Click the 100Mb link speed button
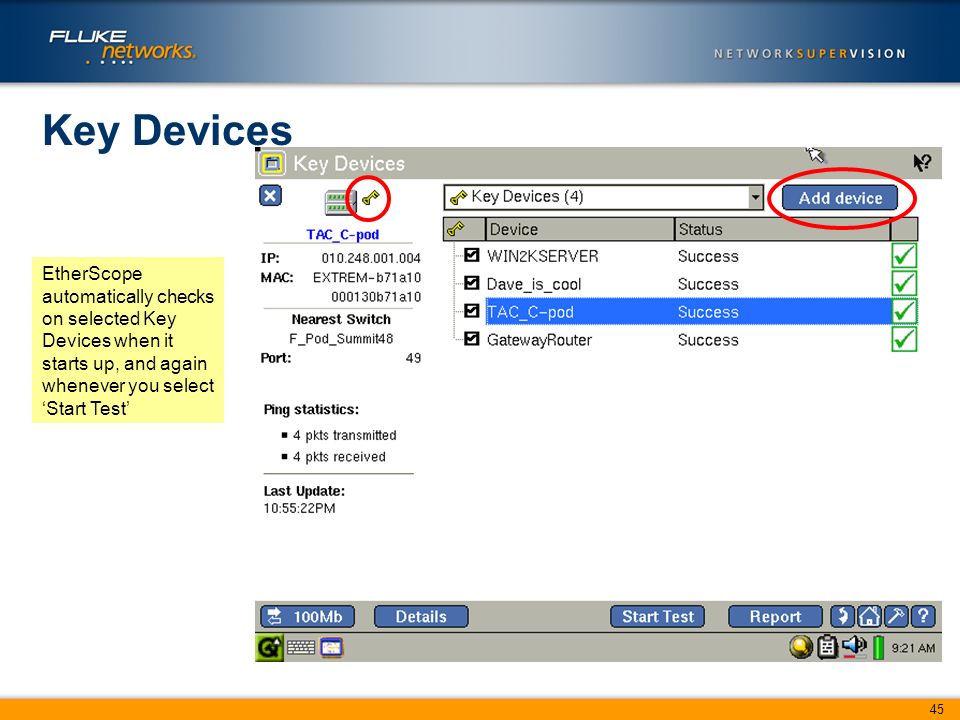The height and width of the screenshot is (720, 960). (x=307, y=617)
